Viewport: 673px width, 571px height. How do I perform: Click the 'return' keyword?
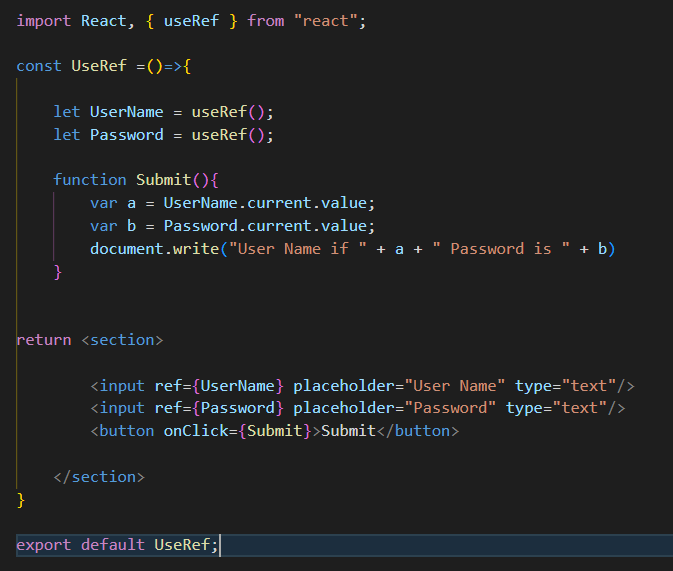pos(44,340)
